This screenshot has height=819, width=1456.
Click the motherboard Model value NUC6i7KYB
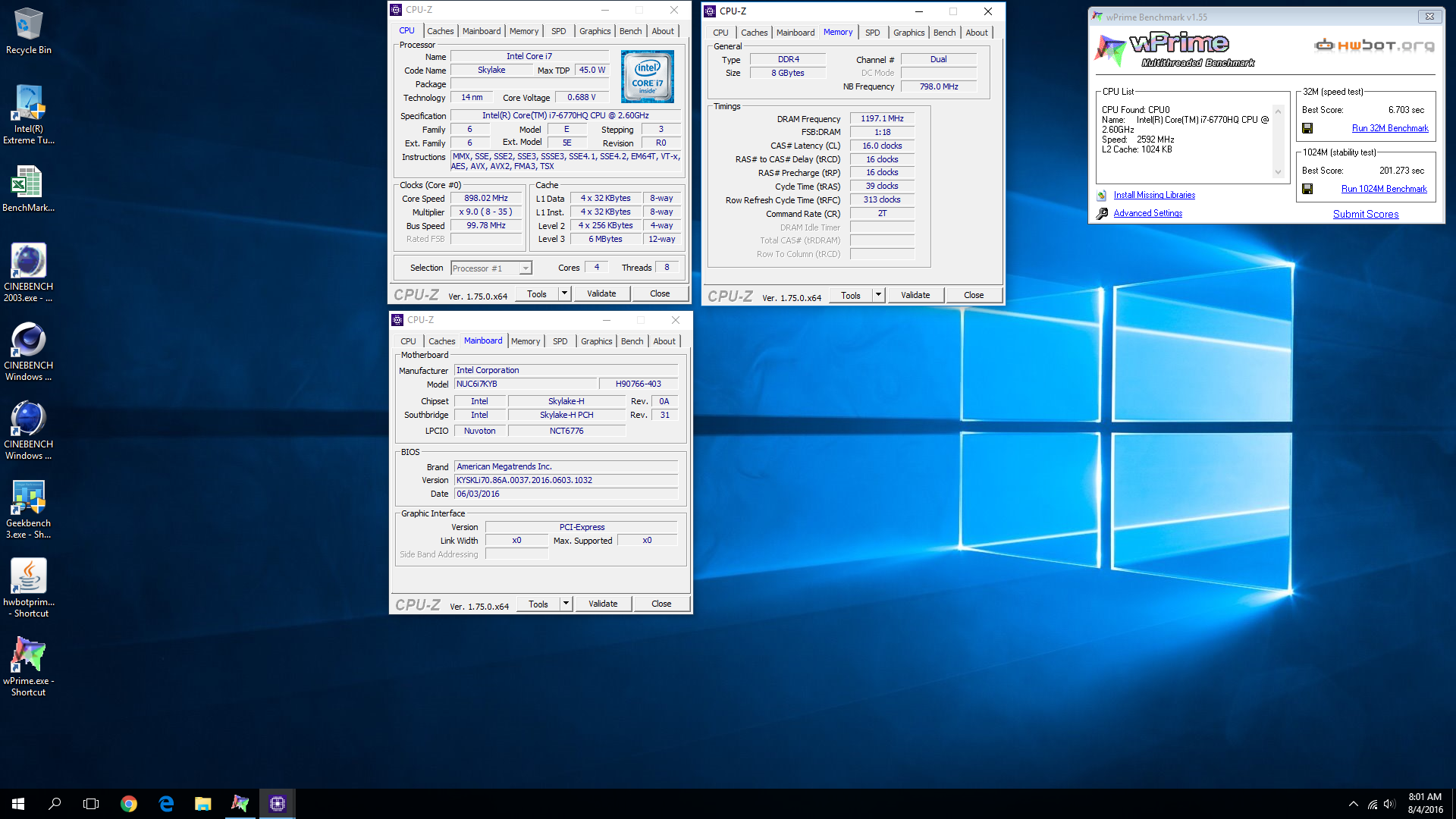(525, 384)
